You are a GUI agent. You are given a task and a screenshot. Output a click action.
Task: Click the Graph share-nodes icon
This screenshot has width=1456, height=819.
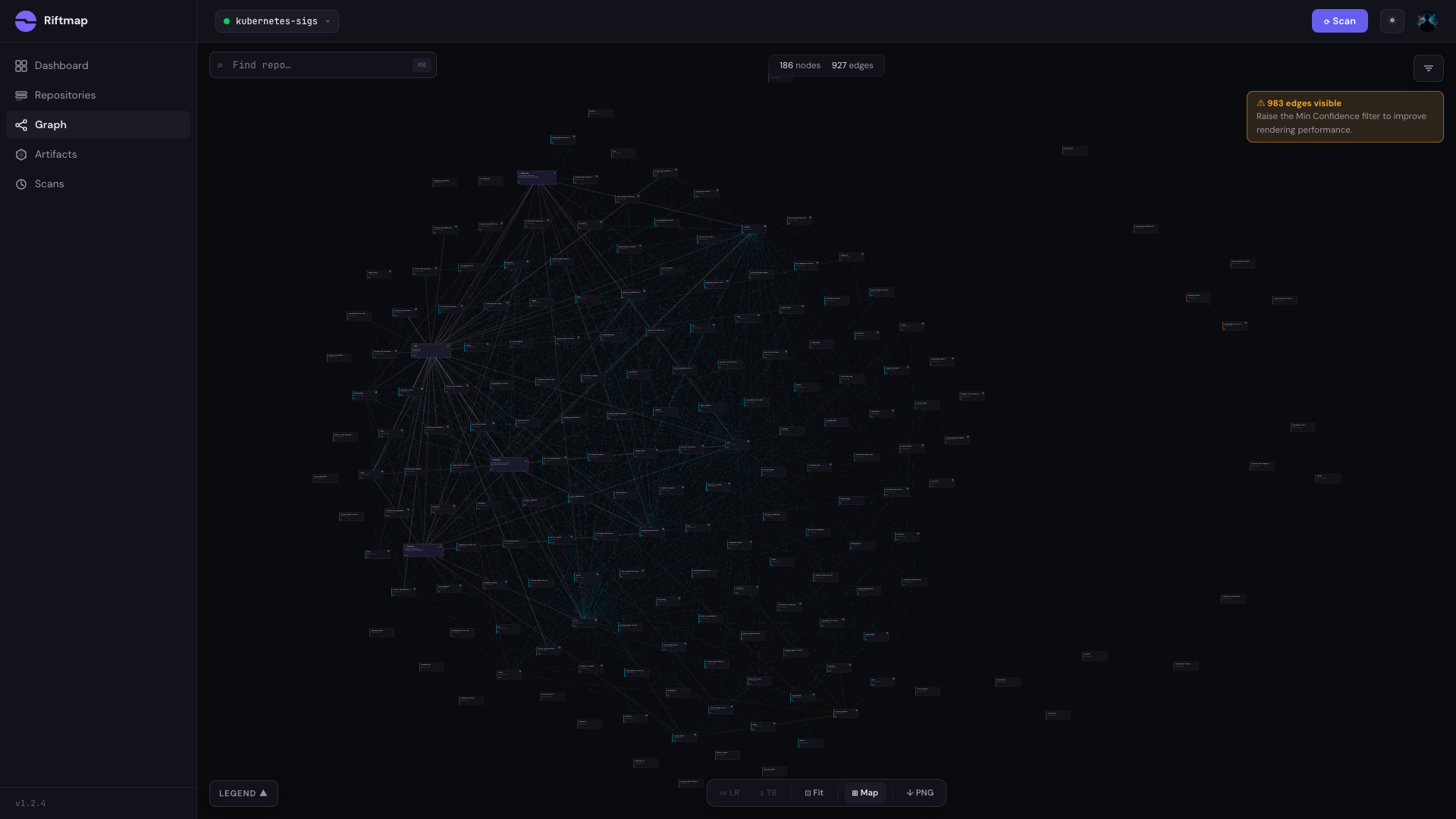coord(21,125)
